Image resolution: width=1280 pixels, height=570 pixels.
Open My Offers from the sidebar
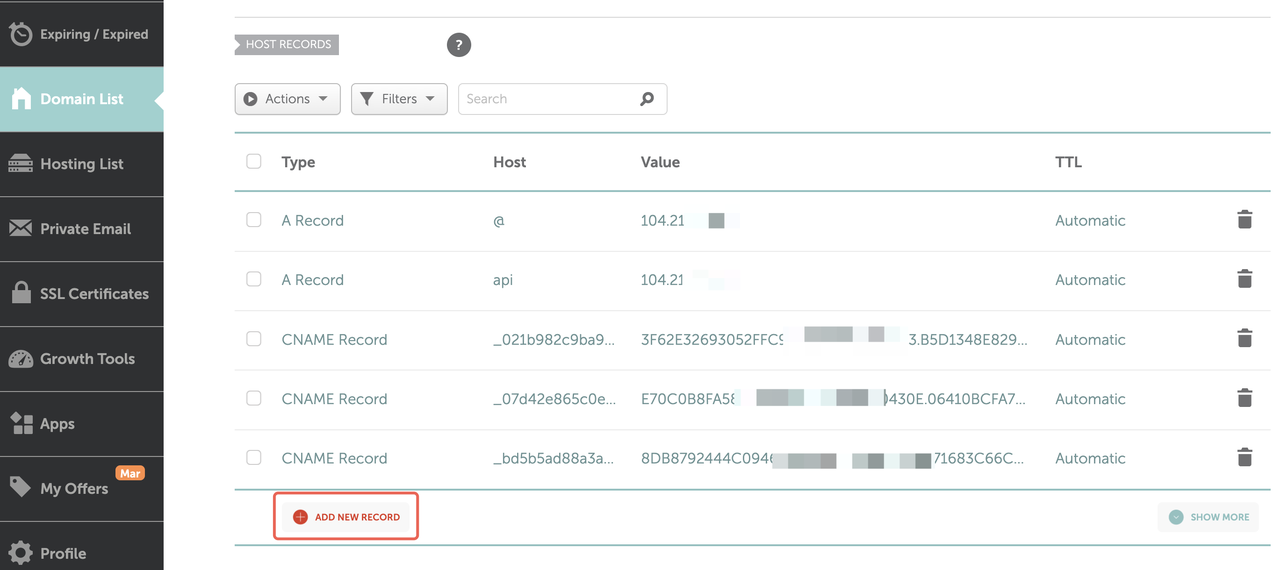81,489
